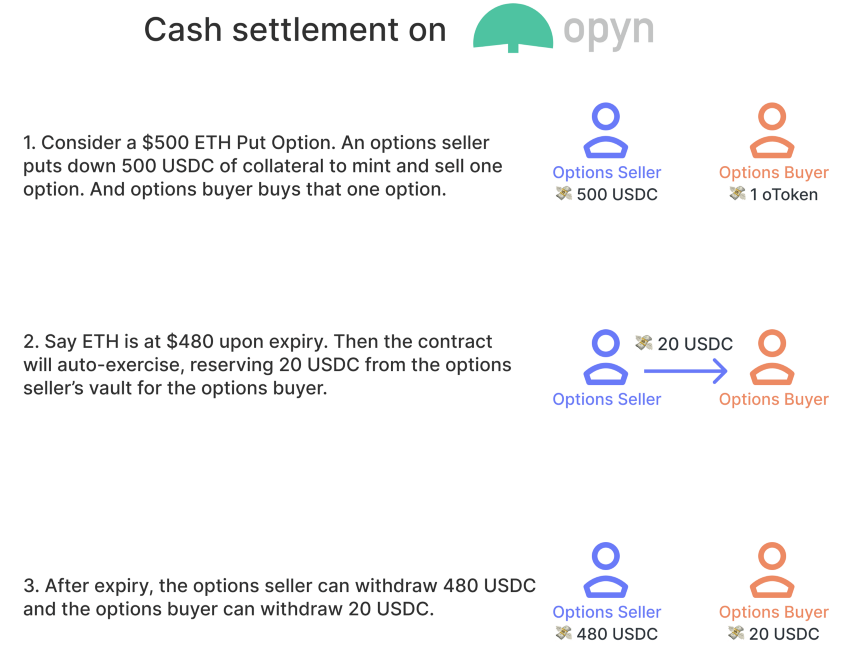Image resolution: width=858 pixels, height=669 pixels.
Task: Click the green Opyn umbrella logo
Action: pos(513,28)
